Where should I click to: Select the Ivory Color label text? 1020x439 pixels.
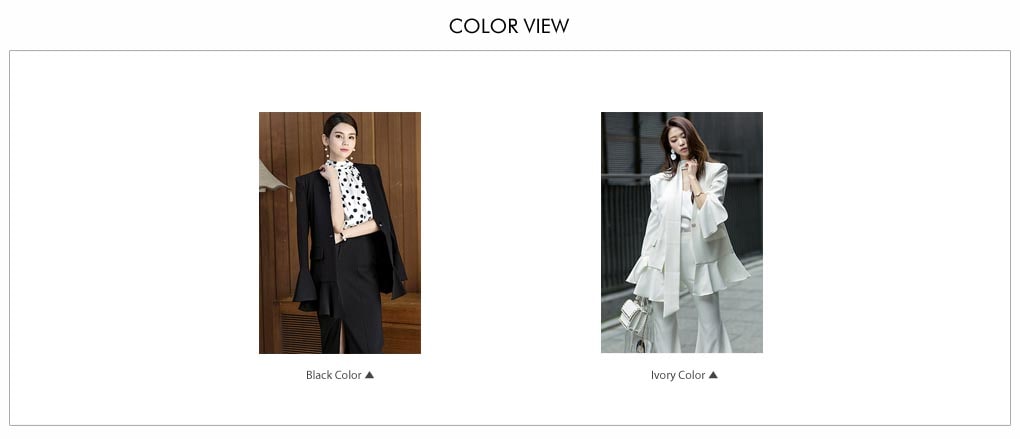(x=678, y=375)
